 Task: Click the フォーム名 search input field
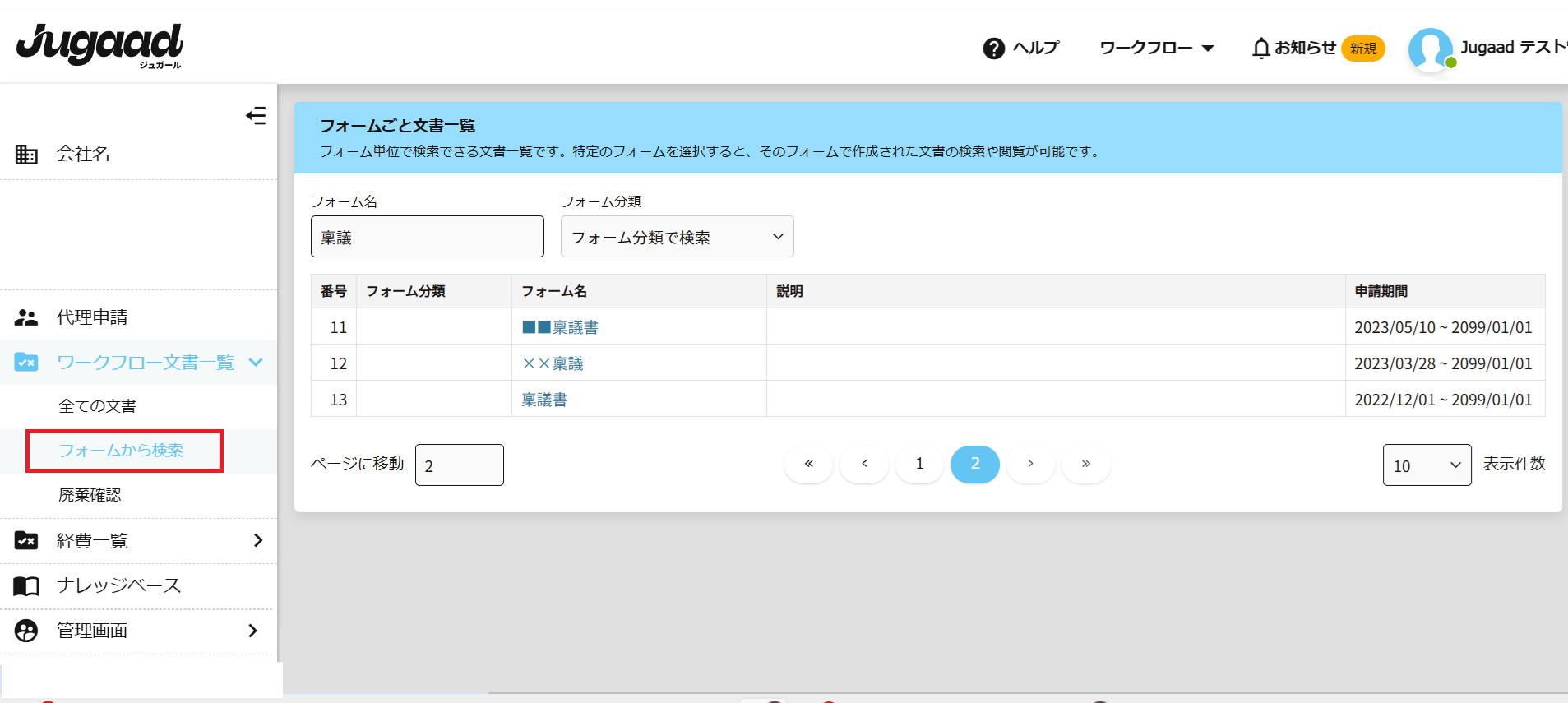427,237
